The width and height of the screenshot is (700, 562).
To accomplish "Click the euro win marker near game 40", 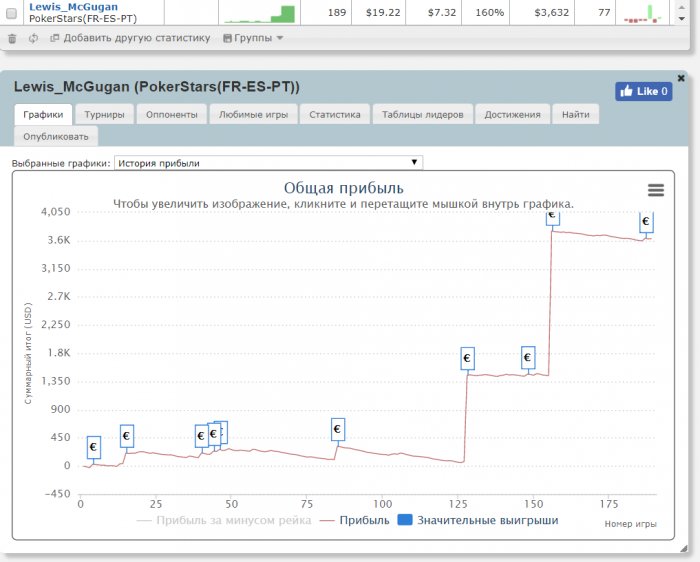I will point(201,437).
